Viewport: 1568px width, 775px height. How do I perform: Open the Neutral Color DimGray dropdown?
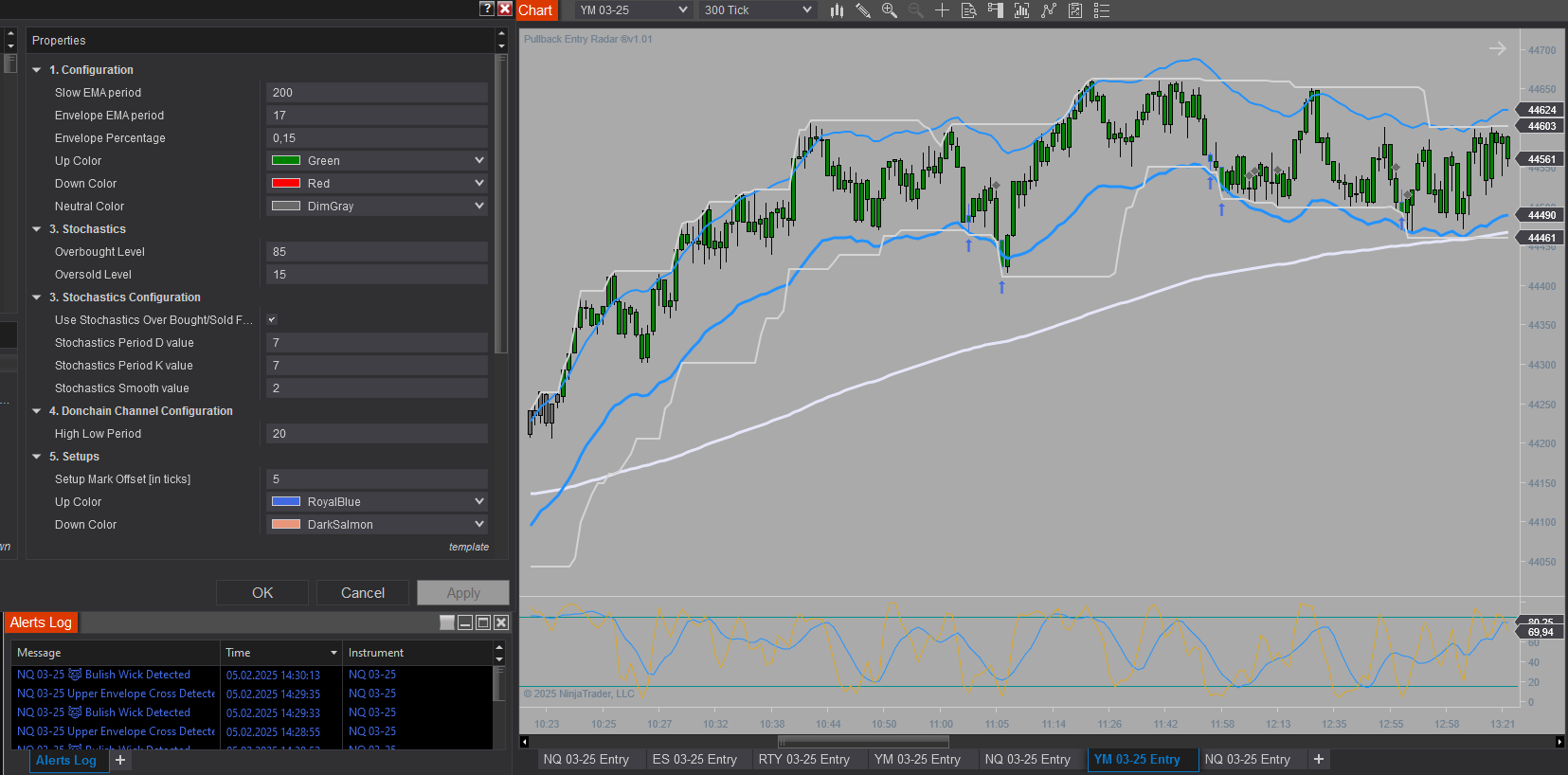(377, 206)
